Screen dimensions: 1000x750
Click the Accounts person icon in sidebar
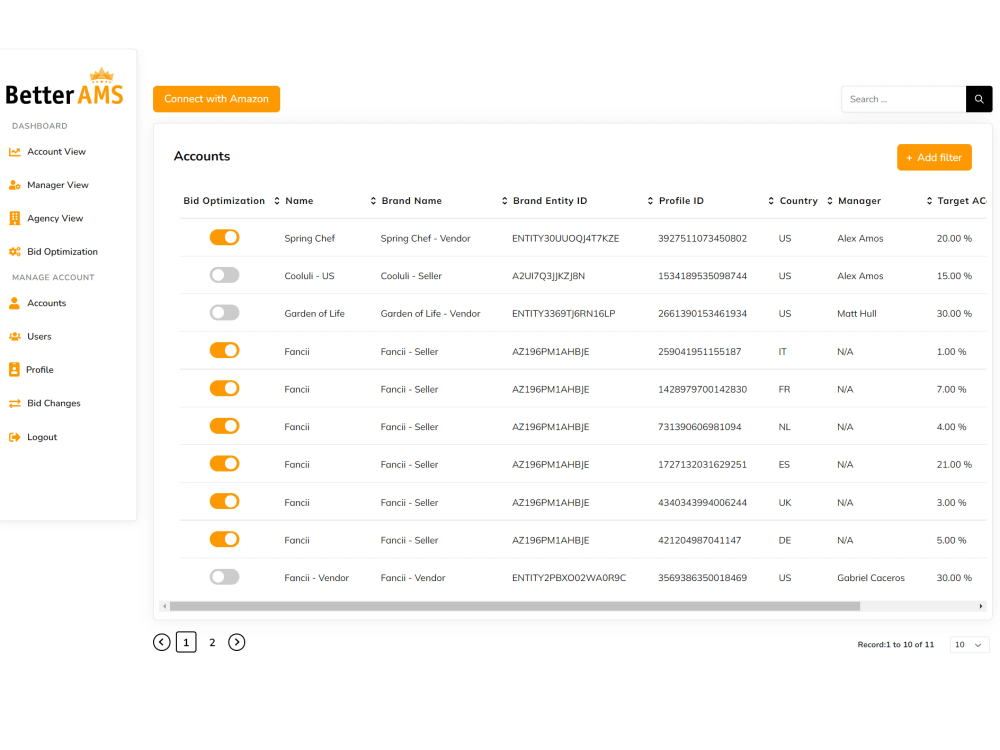pos(15,303)
